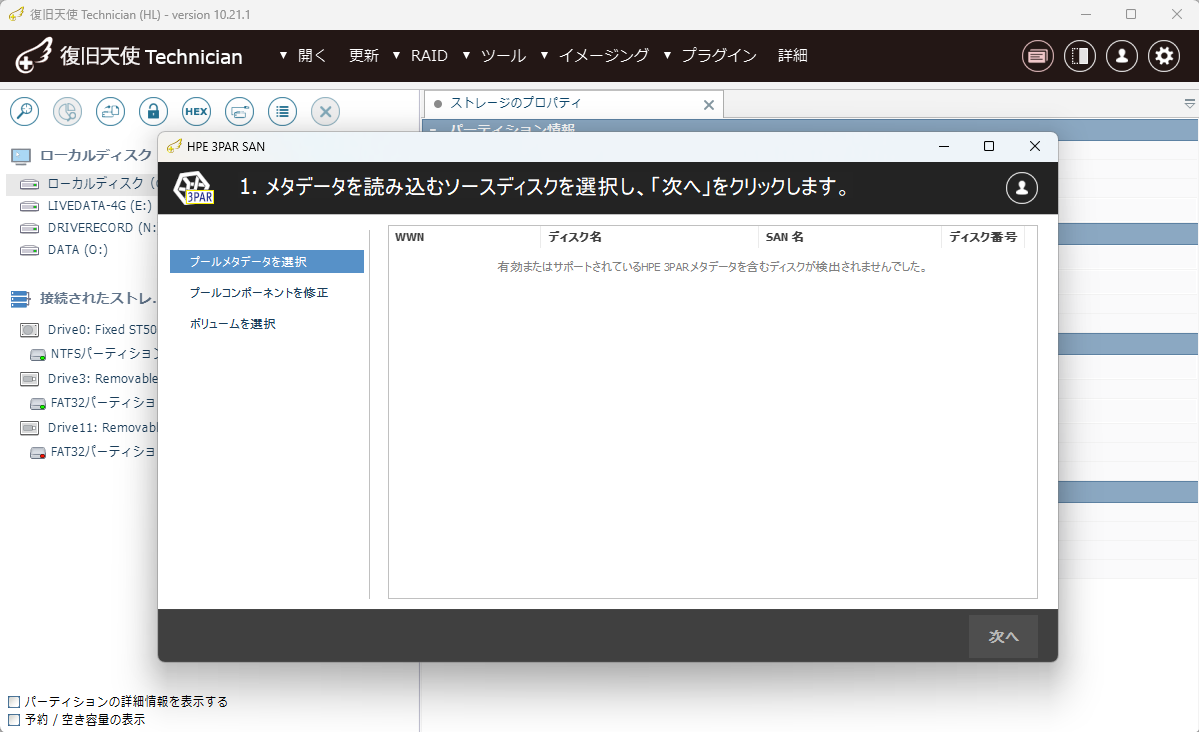Click the user account icon in main header

click(x=1122, y=56)
